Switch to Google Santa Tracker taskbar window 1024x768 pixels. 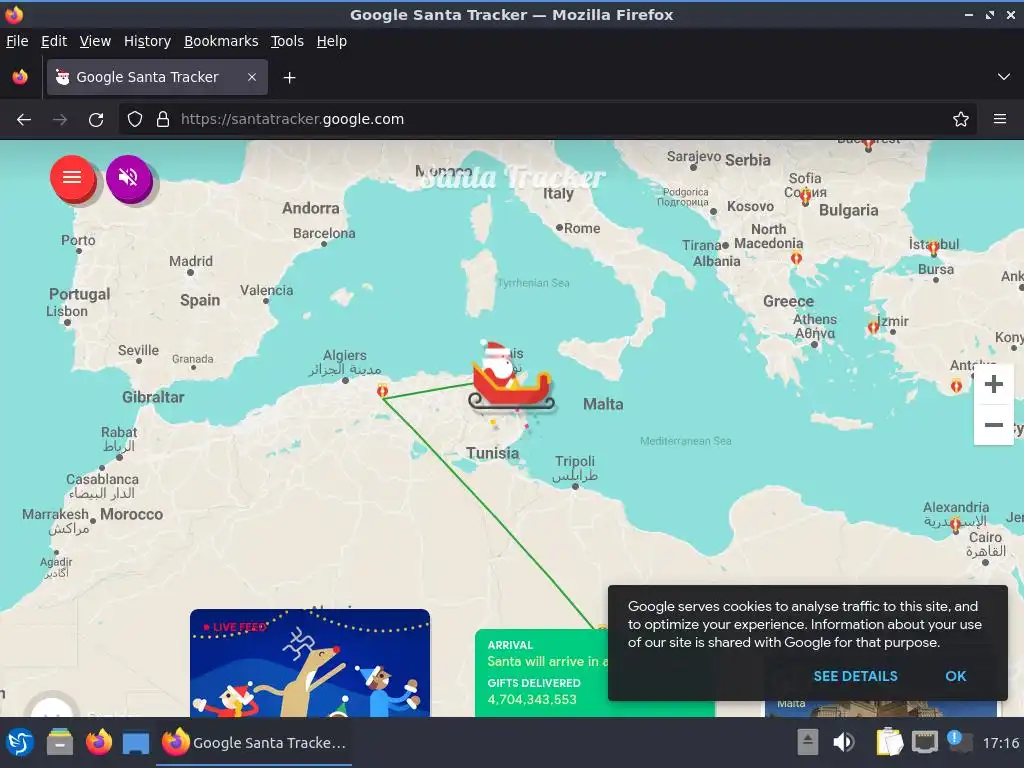click(254, 743)
